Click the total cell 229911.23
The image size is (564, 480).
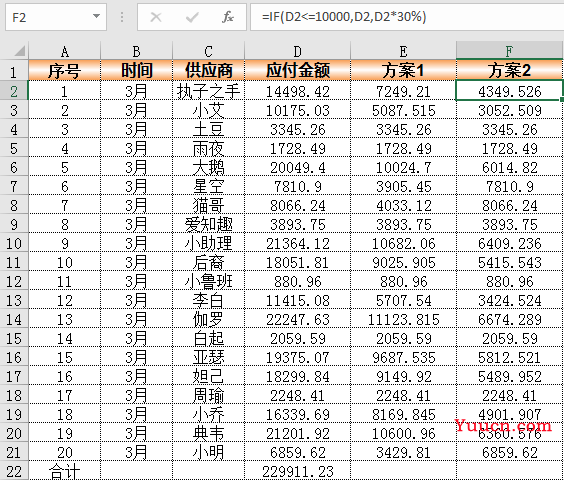(x=297, y=471)
